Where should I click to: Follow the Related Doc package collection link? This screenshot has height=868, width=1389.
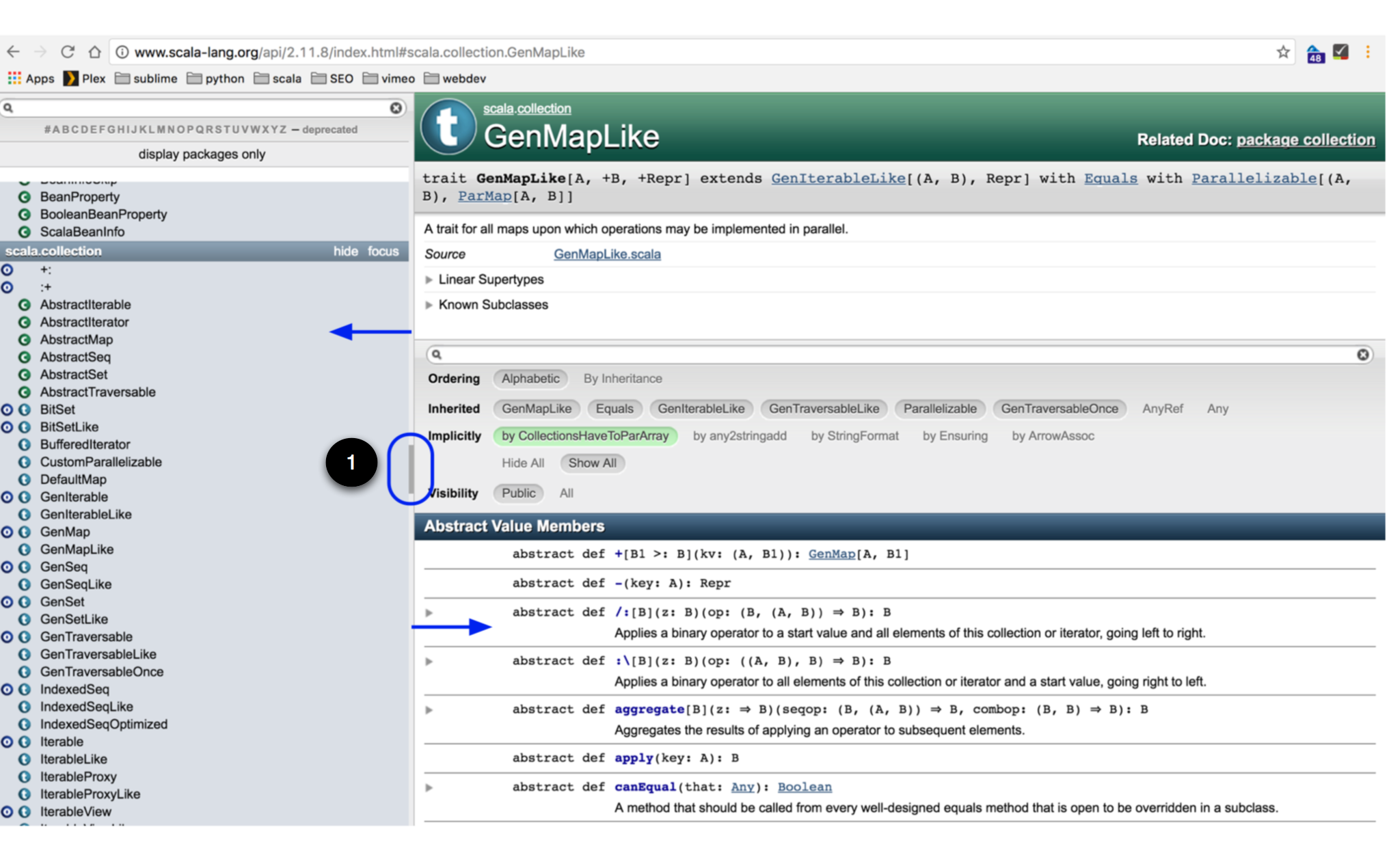click(x=1306, y=139)
